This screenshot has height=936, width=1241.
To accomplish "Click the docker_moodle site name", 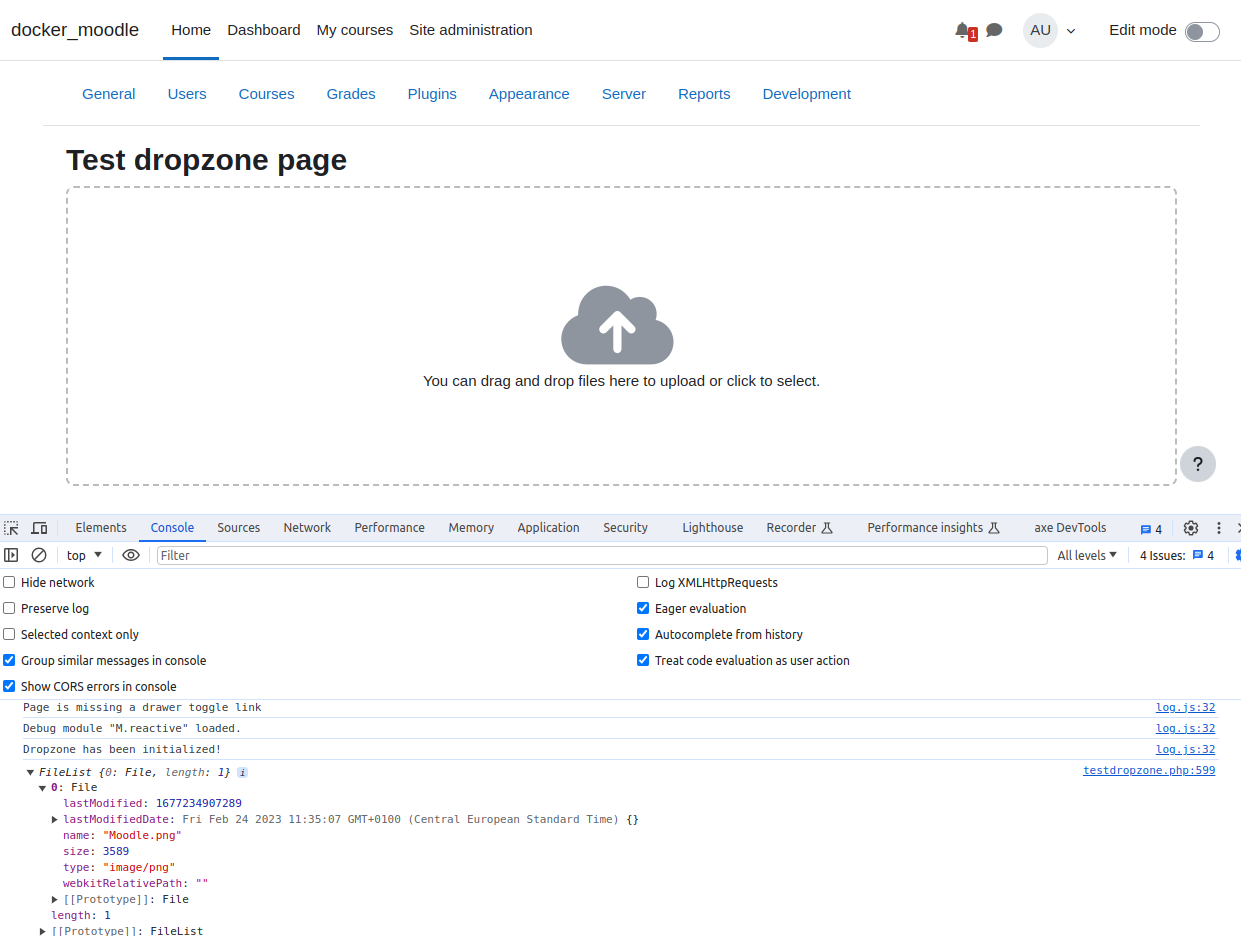I will pos(75,30).
